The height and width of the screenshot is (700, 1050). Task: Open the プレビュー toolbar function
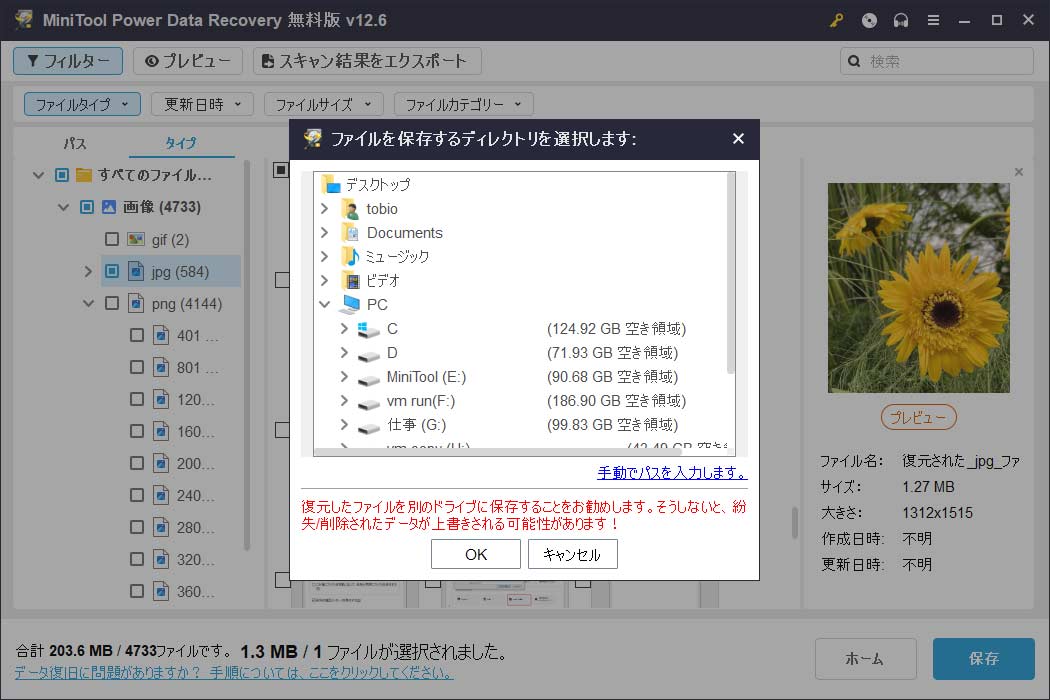[x=186, y=61]
